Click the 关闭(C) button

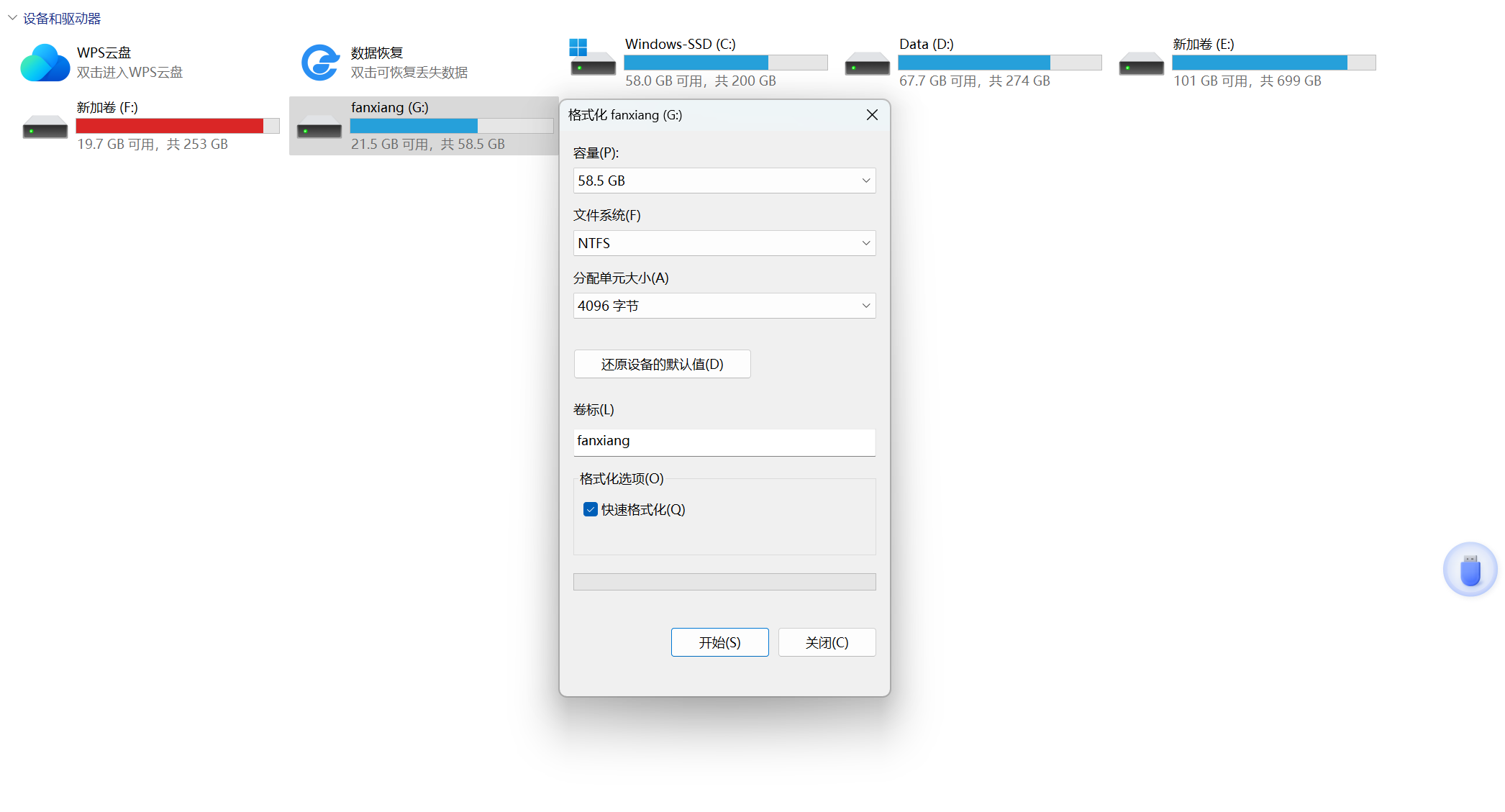pyautogui.click(x=827, y=642)
